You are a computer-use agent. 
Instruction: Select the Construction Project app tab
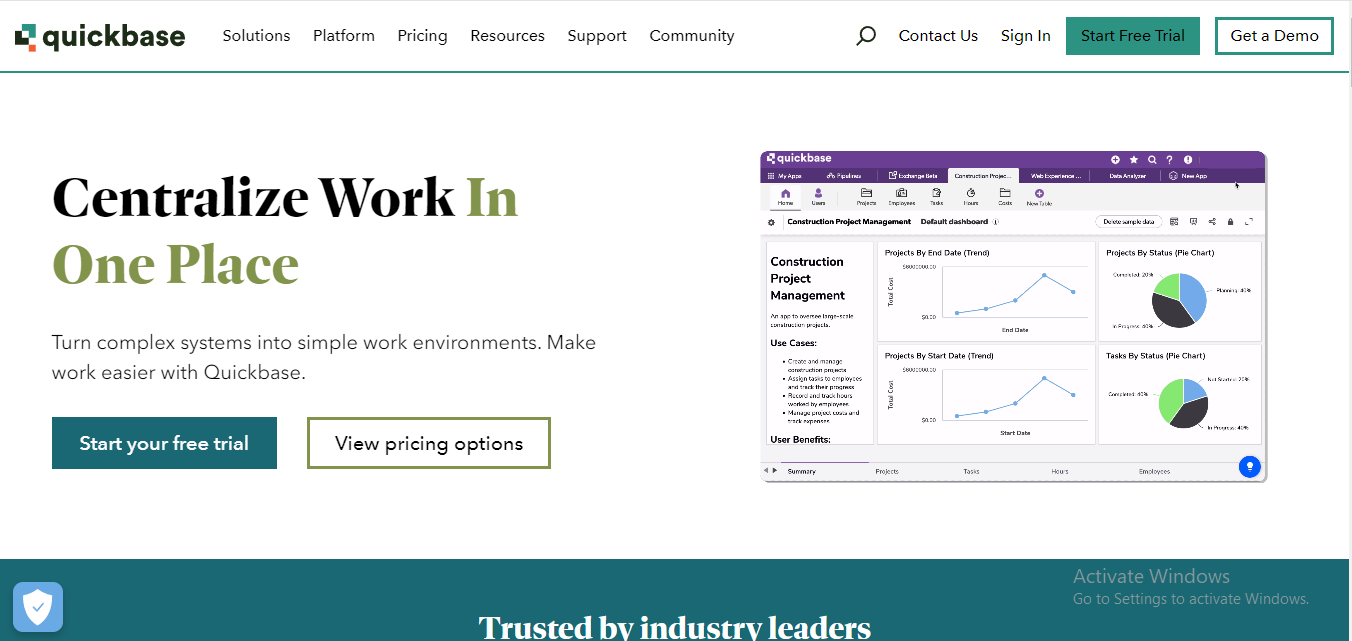pyautogui.click(x=983, y=176)
